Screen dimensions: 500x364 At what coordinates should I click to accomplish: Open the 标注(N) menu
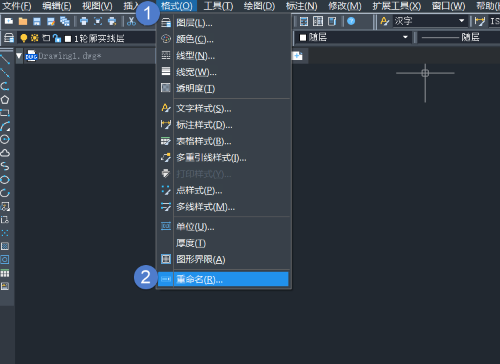coord(301,6)
